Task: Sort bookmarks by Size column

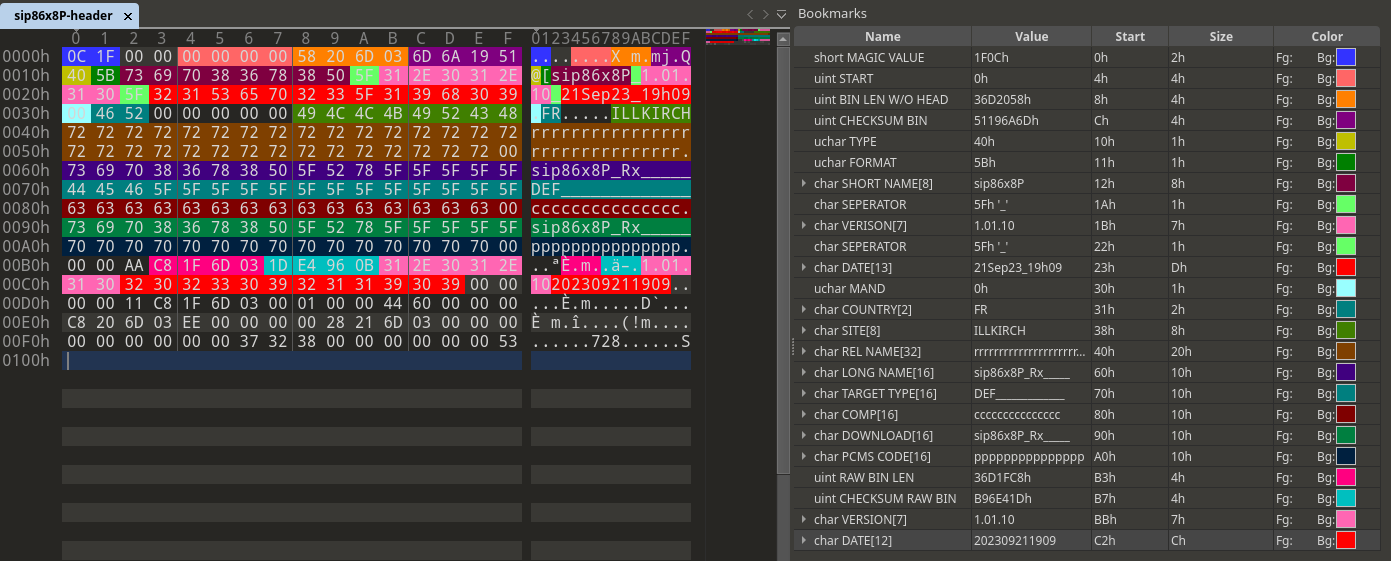Action: pos(1221,36)
